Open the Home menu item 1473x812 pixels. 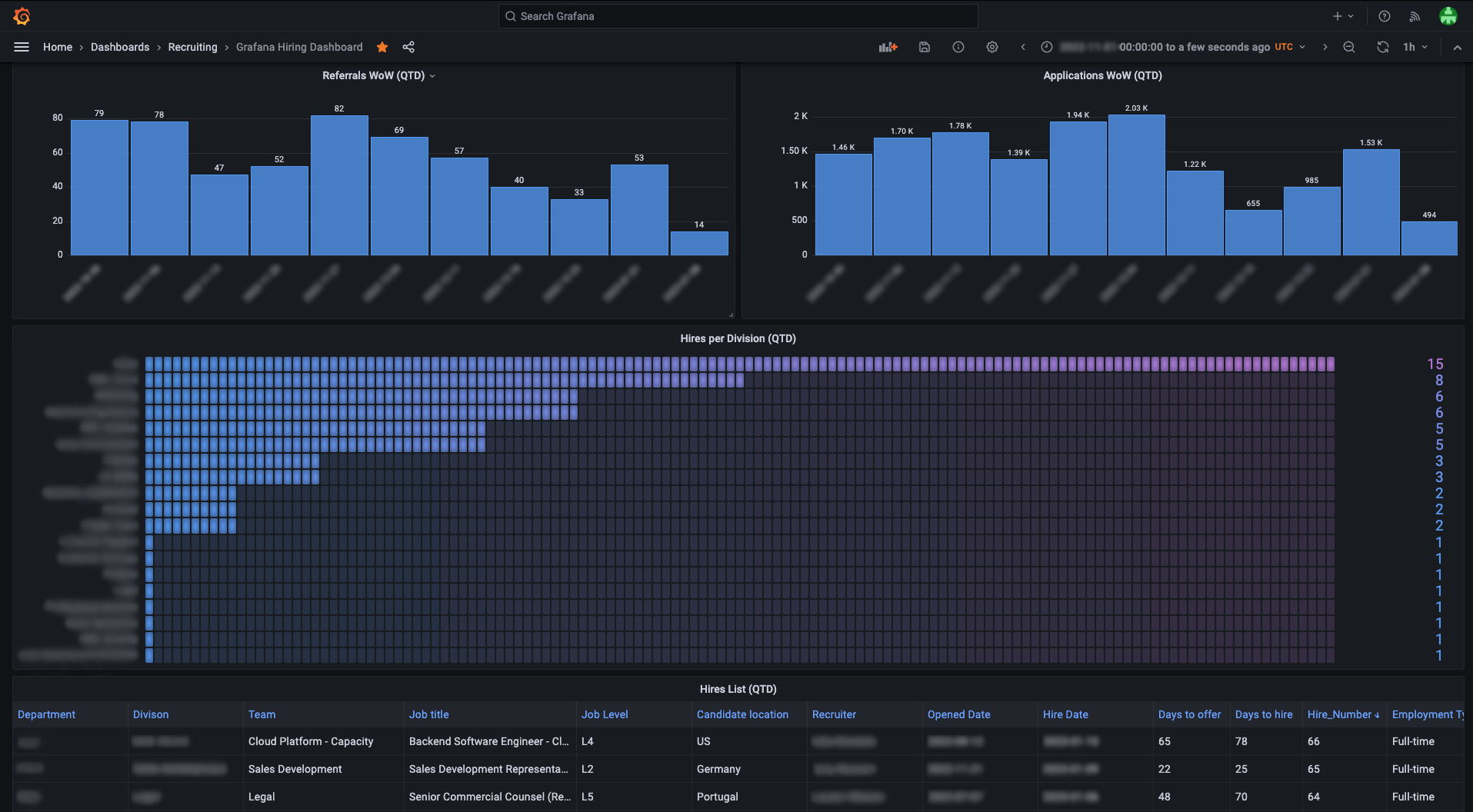coord(58,47)
